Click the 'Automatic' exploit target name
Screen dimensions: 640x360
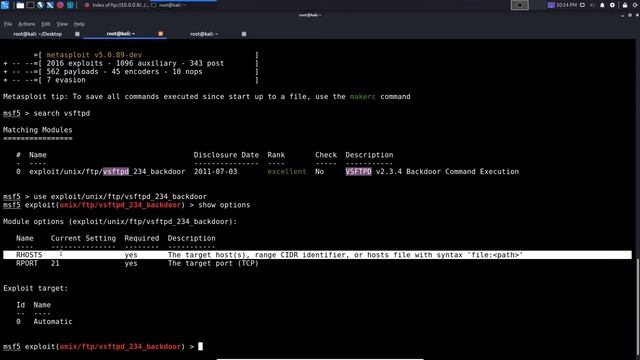(53, 322)
